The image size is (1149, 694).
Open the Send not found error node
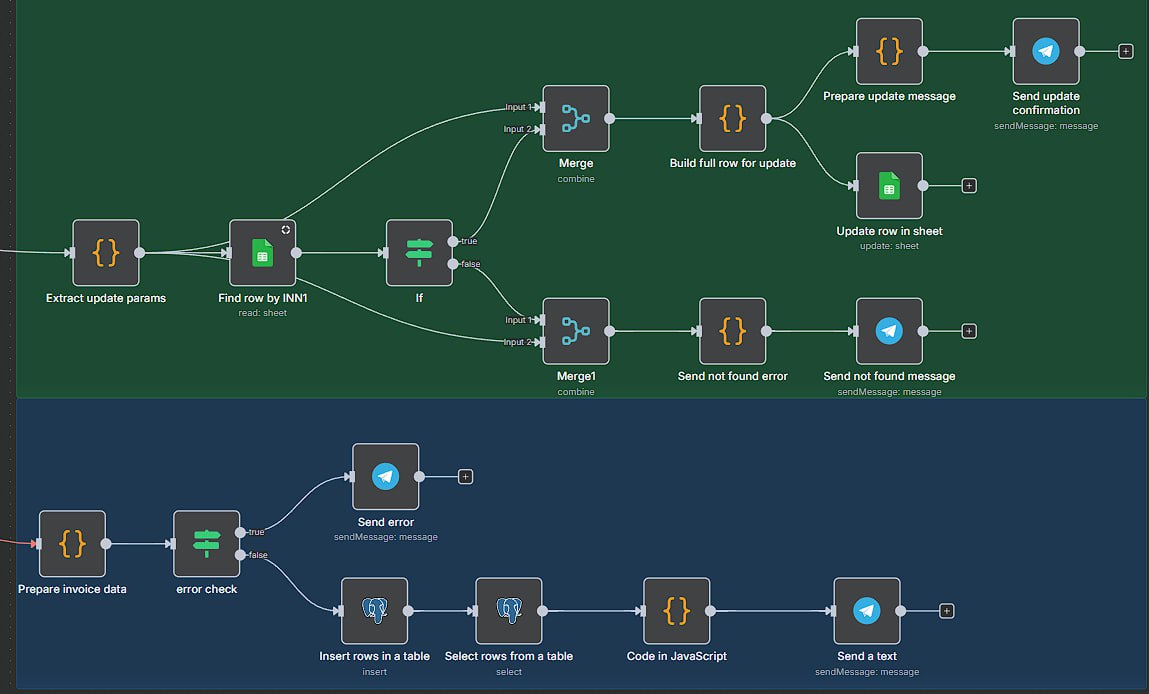click(733, 331)
